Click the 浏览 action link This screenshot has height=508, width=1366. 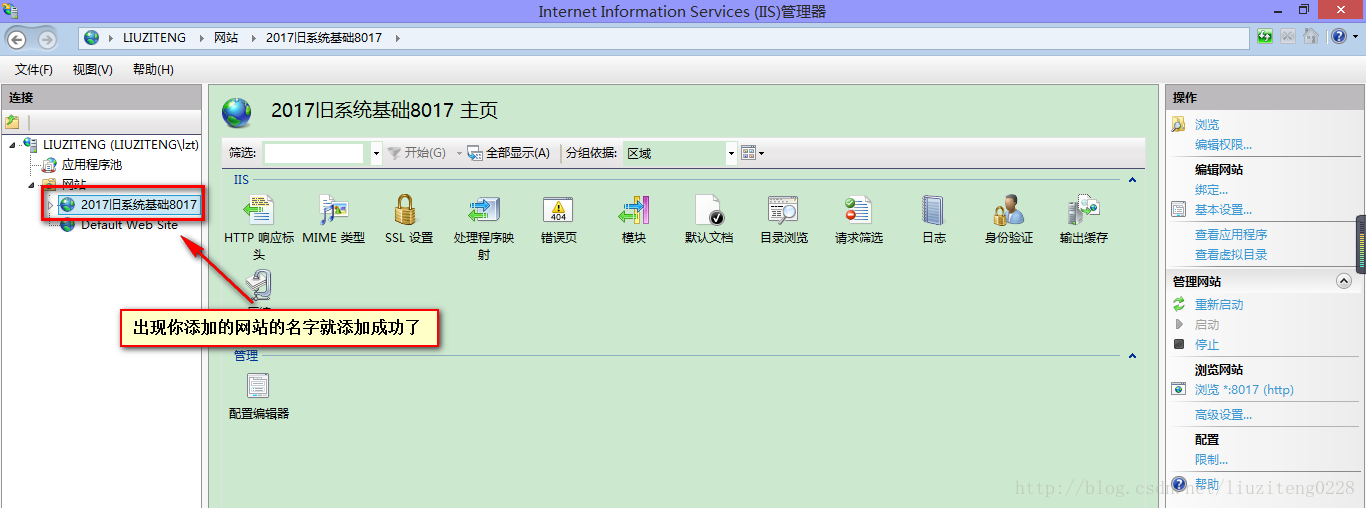1207,125
